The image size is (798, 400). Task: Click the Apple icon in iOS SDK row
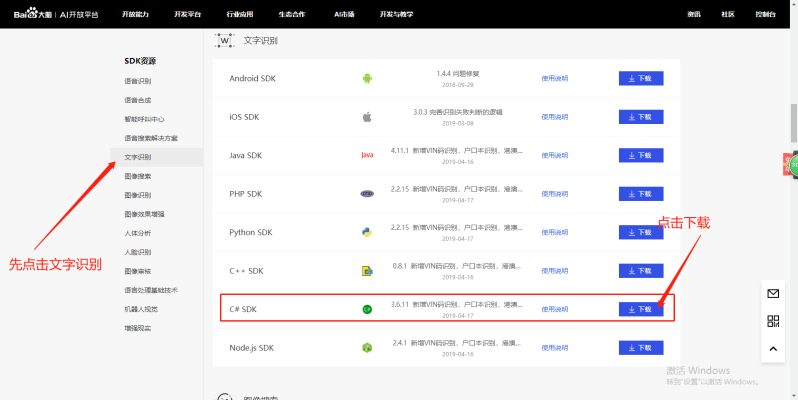click(367, 117)
